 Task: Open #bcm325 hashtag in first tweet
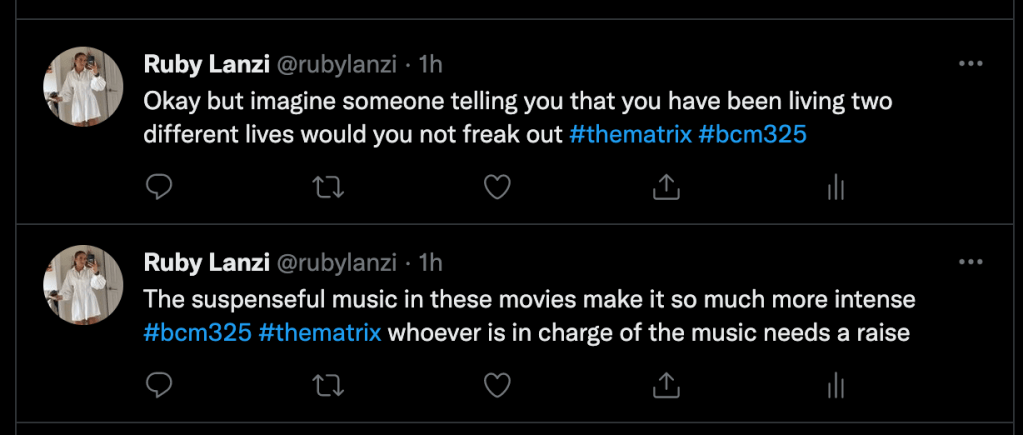752,134
